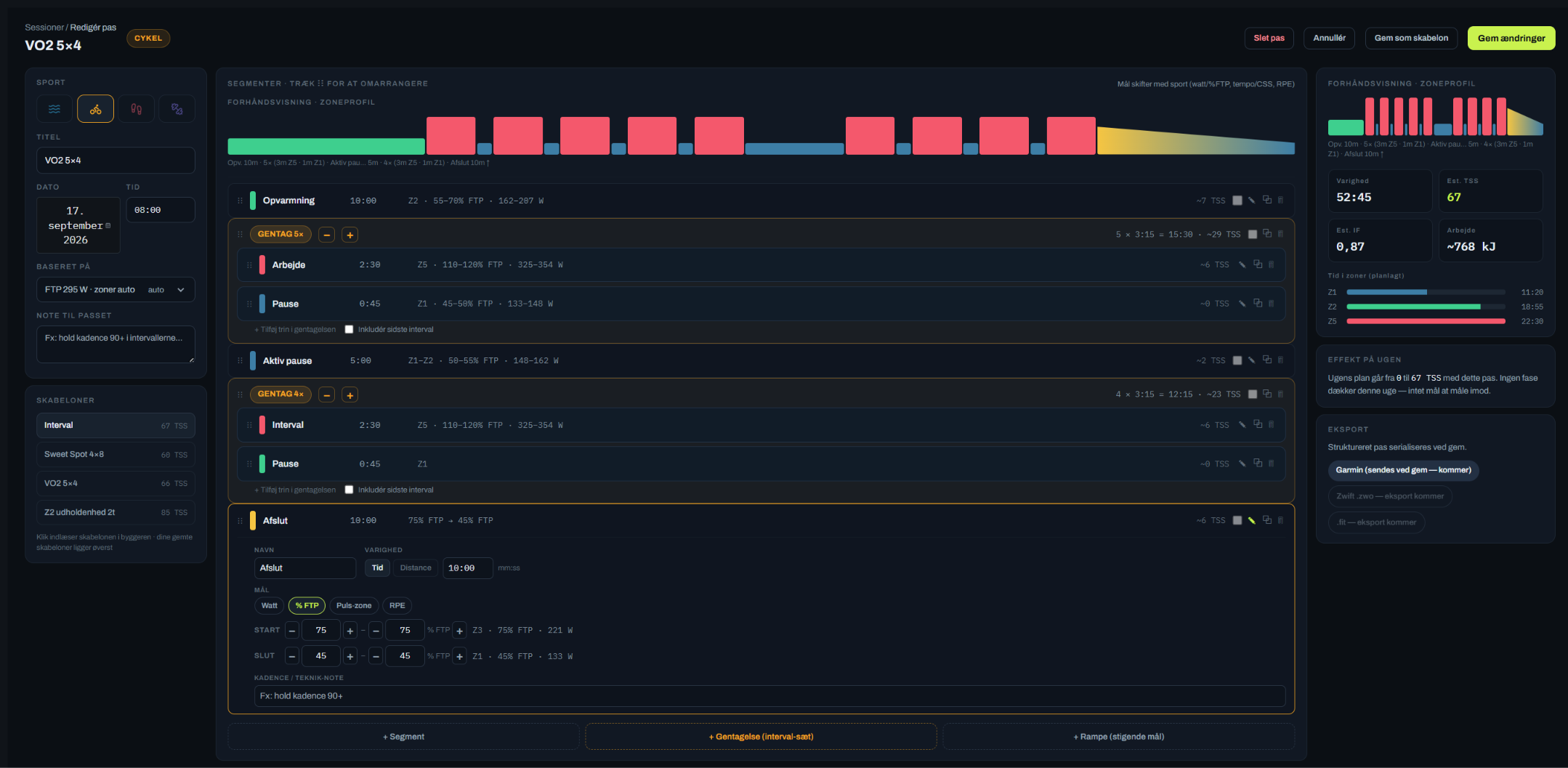Open the color swatch on Afslut row
The width and height of the screenshot is (1568, 768).
(1237, 520)
